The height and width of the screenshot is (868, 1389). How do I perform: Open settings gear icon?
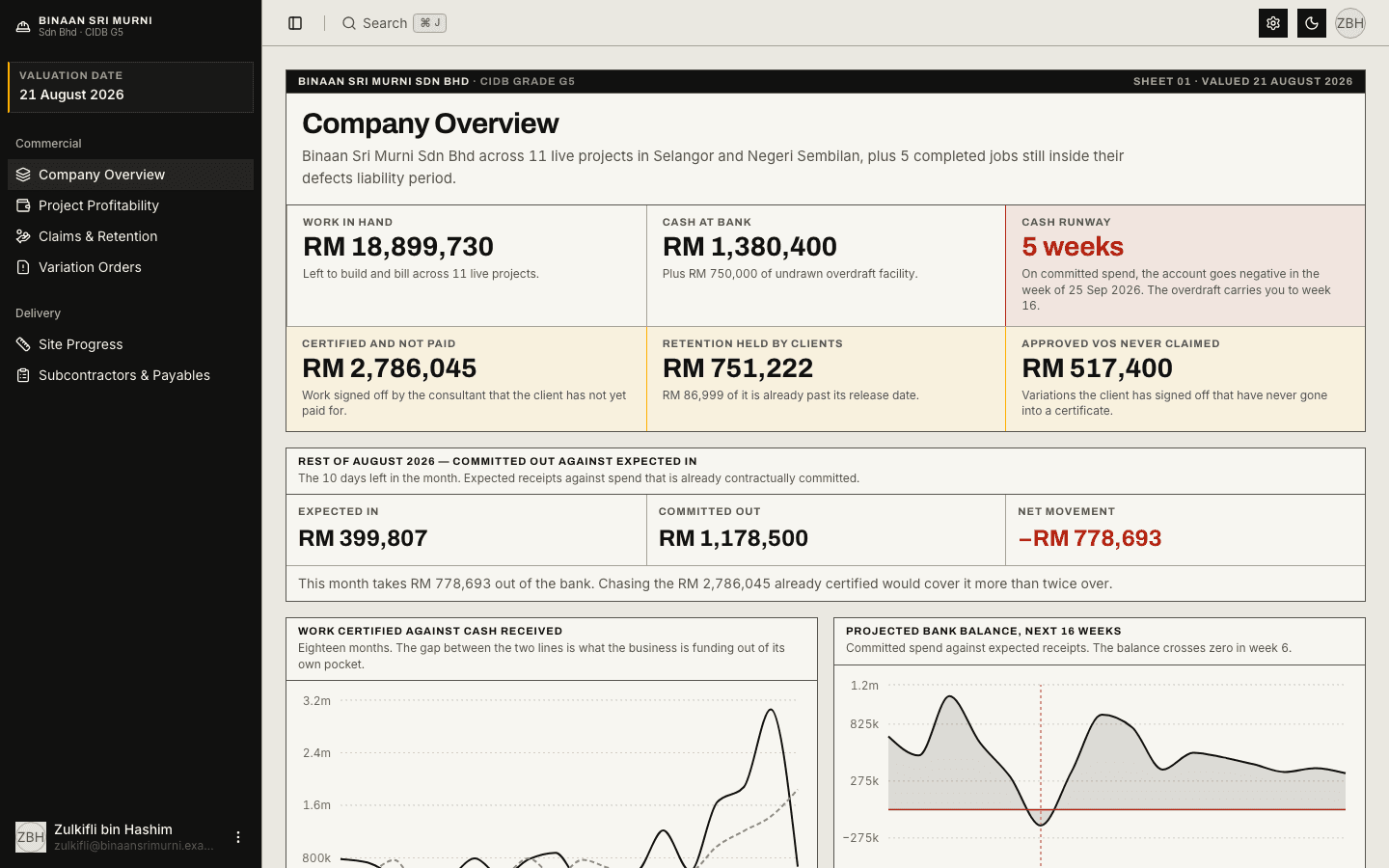[x=1273, y=23]
